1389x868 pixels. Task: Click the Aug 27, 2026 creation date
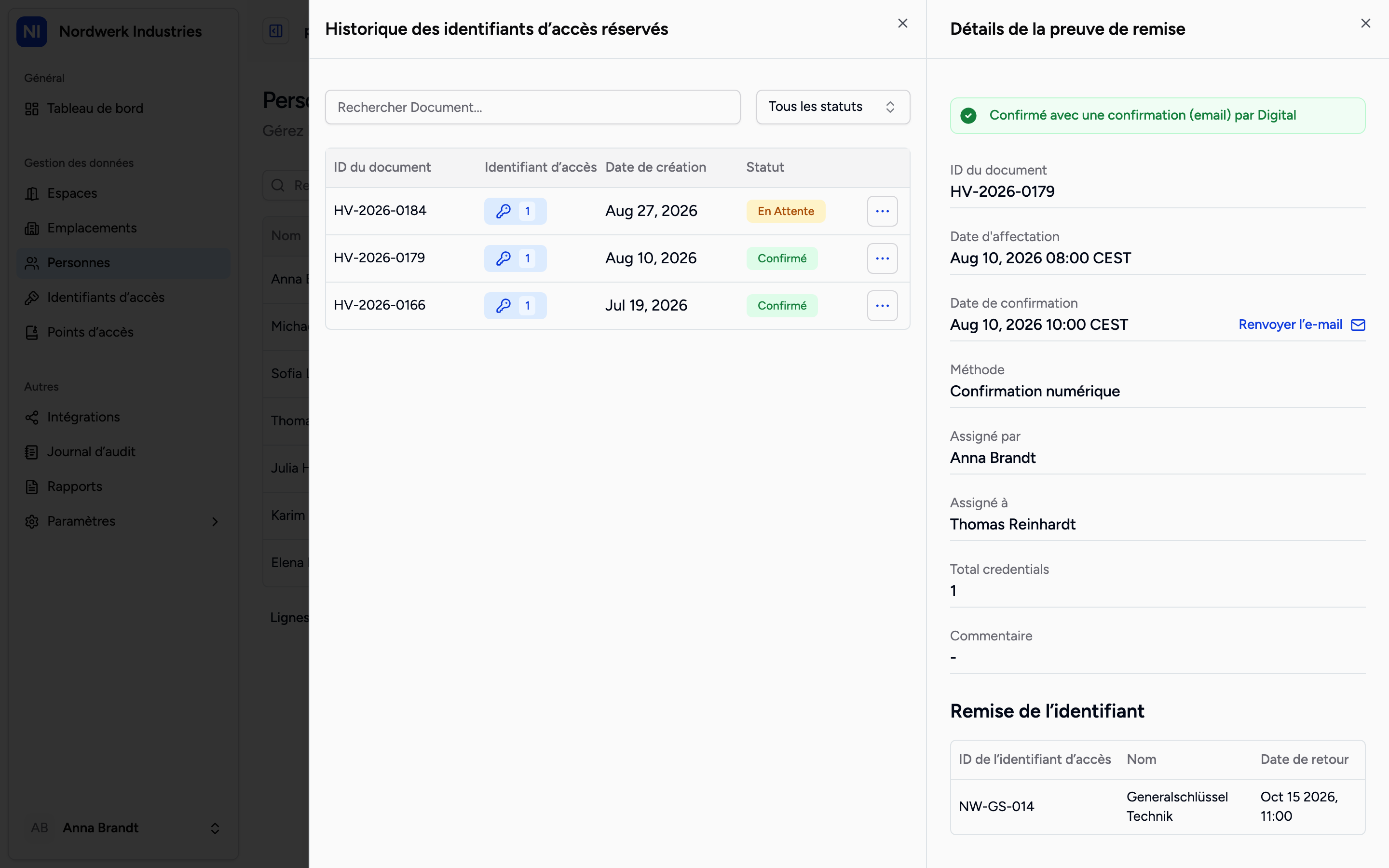pos(651,211)
